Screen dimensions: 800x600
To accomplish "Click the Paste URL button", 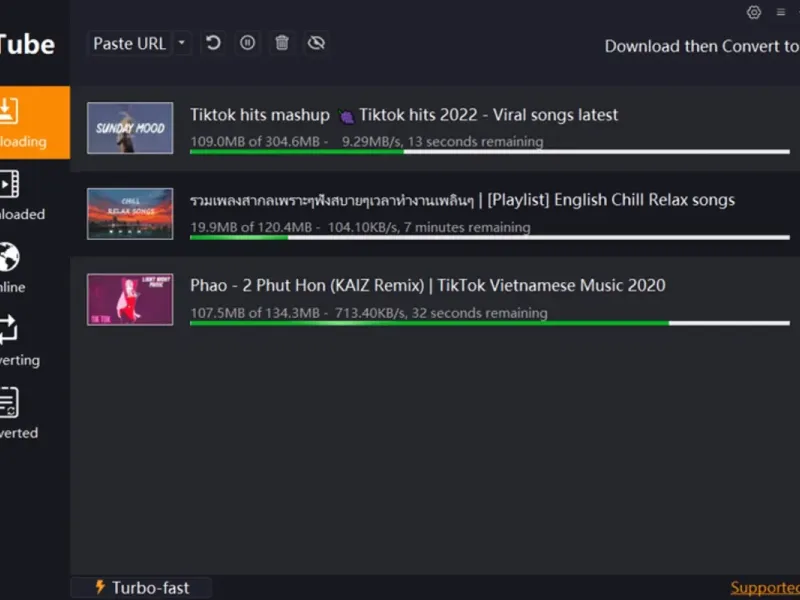I will click(x=129, y=43).
